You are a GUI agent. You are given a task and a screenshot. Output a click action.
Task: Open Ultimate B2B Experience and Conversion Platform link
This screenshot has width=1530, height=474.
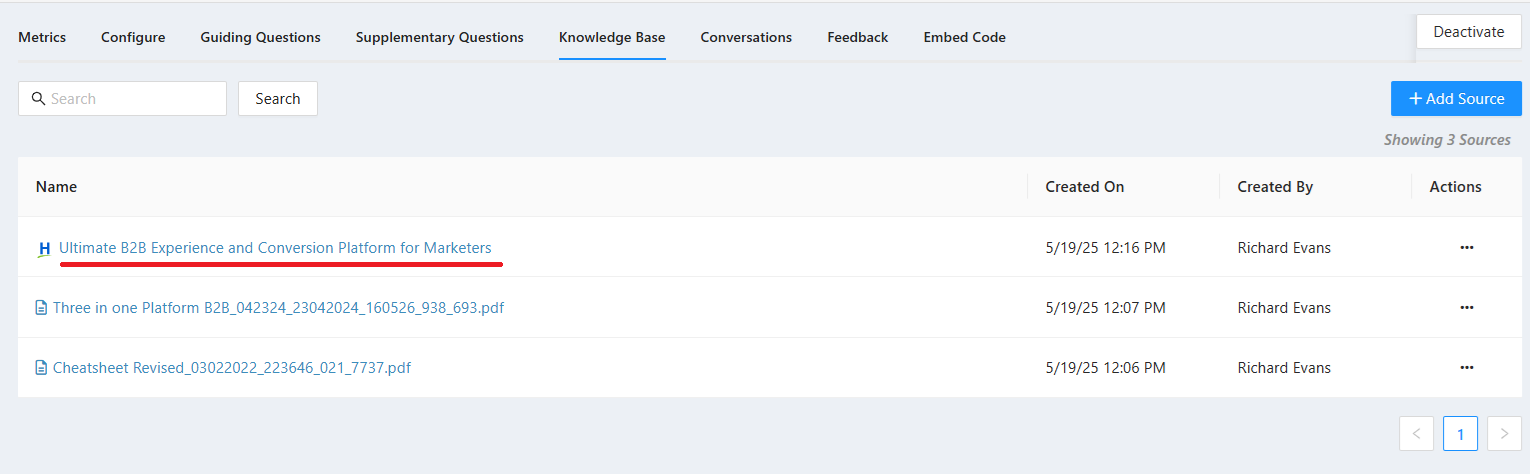pyautogui.click(x=275, y=248)
